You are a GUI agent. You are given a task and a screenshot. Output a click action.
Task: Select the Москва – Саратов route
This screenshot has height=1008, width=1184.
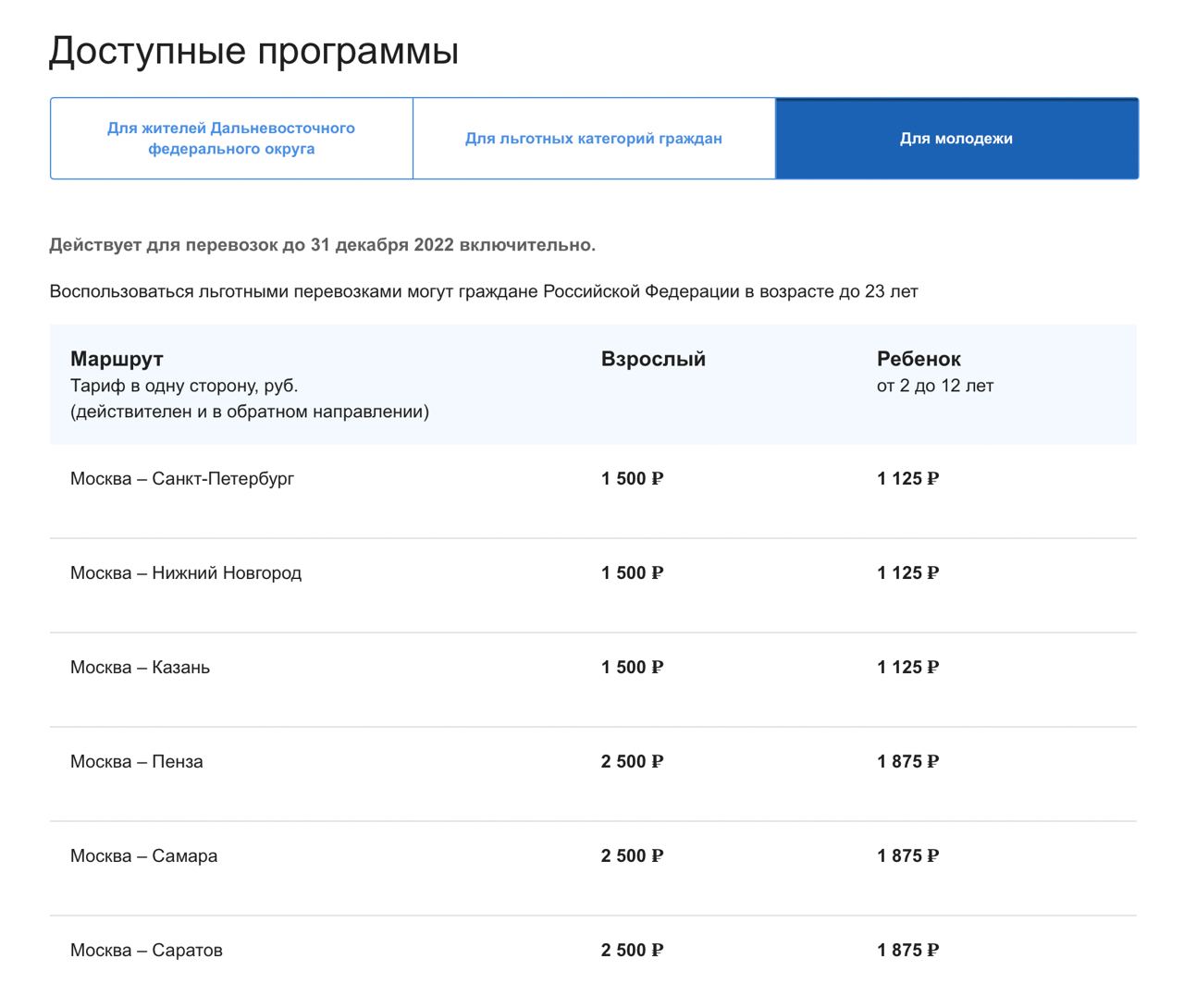pos(146,951)
